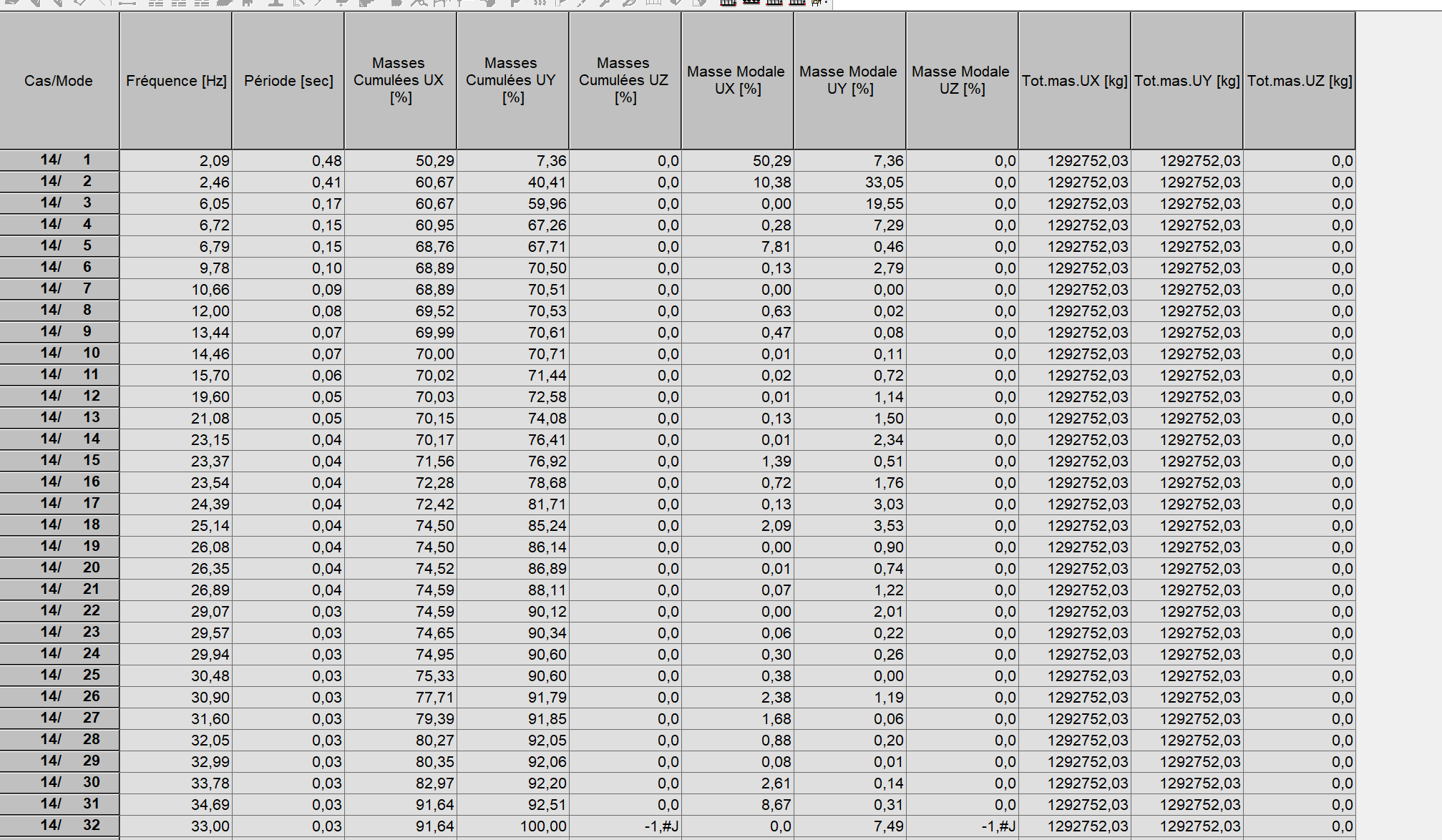
Task: Click the Masse Modale UY [%] header
Action: (x=850, y=81)
